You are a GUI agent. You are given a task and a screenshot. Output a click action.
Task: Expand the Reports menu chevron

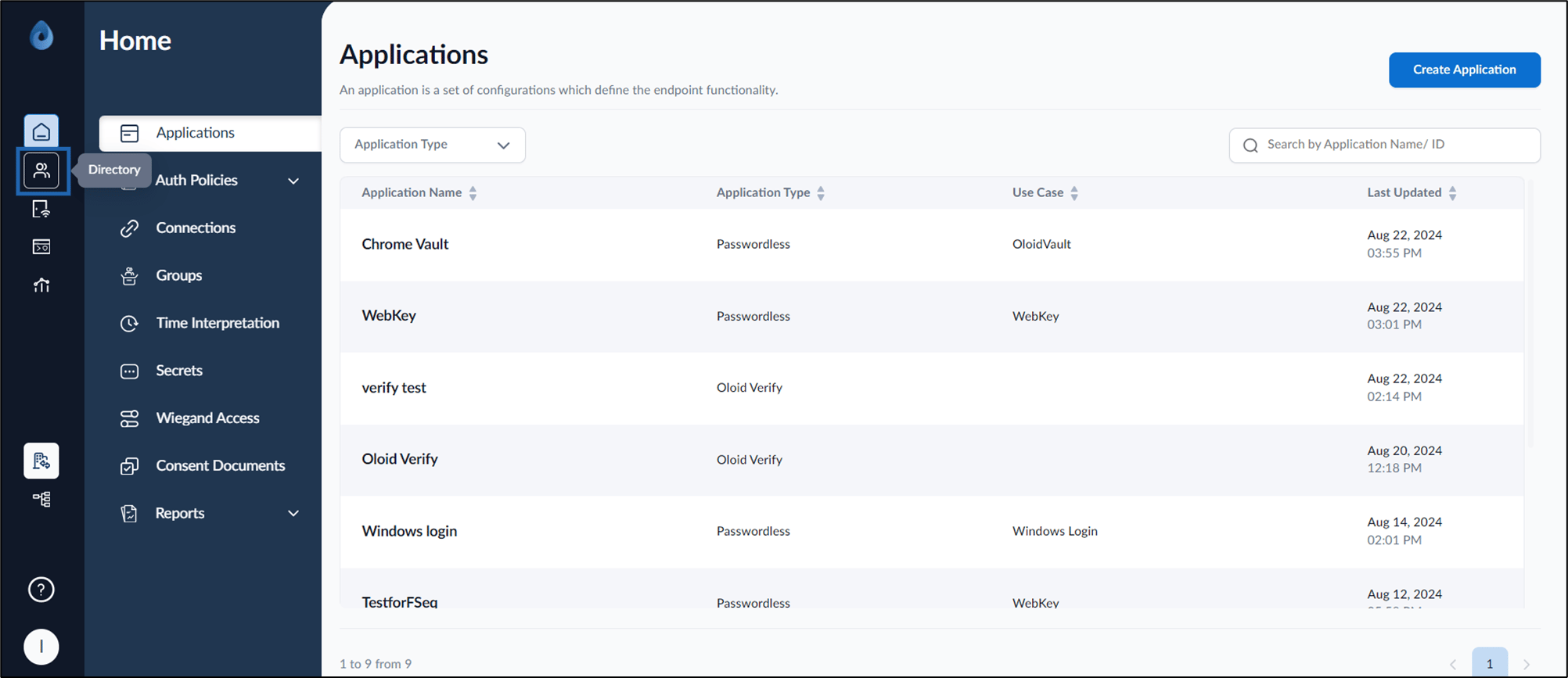293,514
